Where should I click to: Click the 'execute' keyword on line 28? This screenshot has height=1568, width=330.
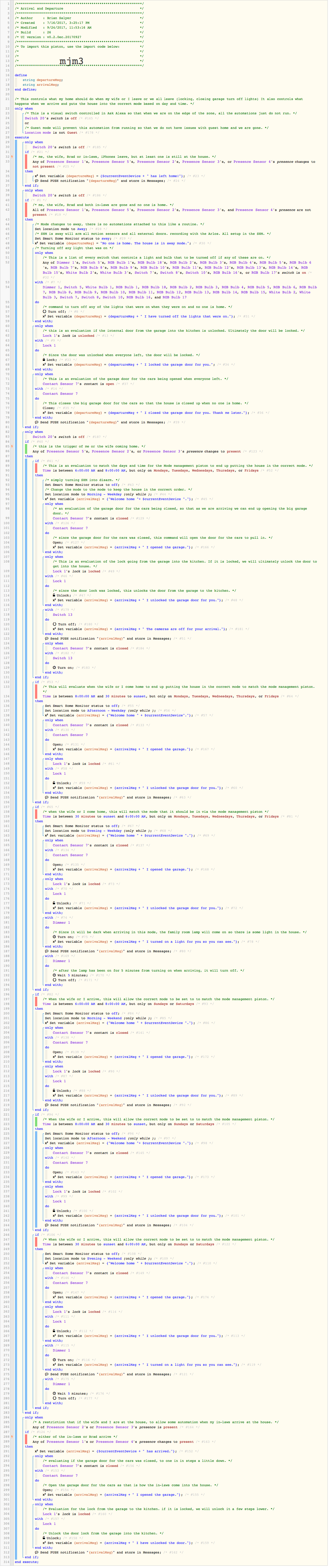coord(22,138)
